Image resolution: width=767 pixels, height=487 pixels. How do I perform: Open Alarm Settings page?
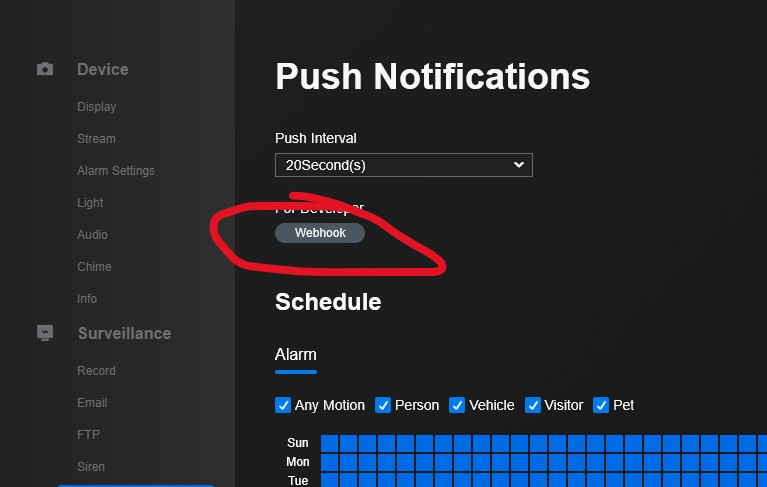[116, 171]
